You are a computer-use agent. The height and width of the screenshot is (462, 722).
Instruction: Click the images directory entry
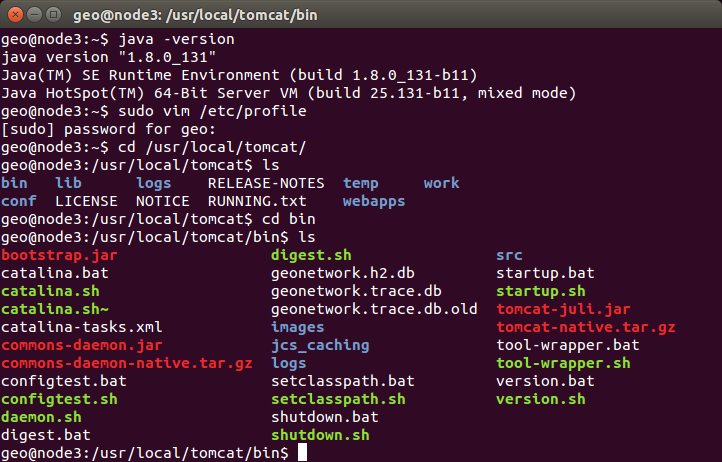[297, 327]
